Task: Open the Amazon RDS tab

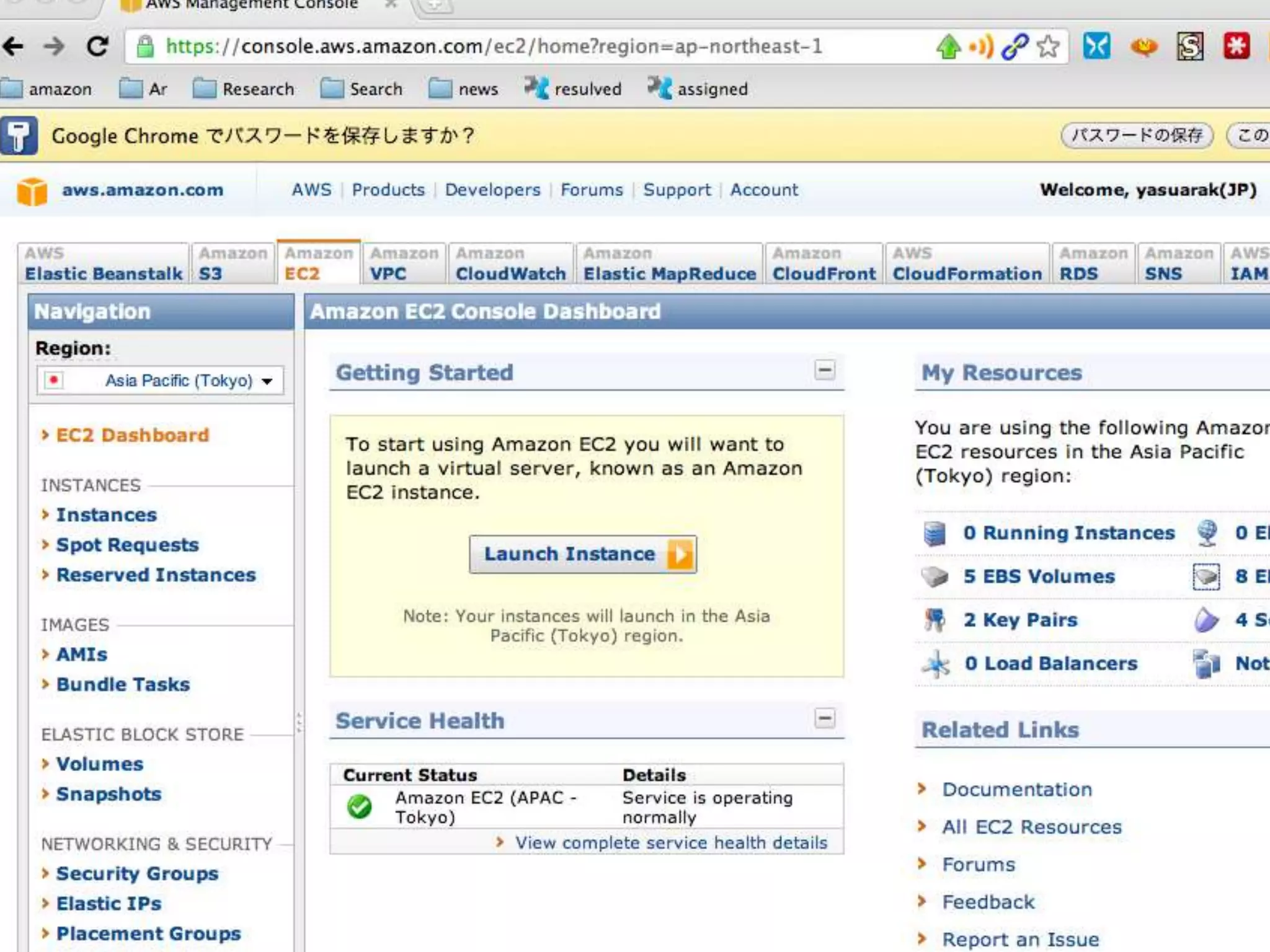Action: pos(1092,264)
